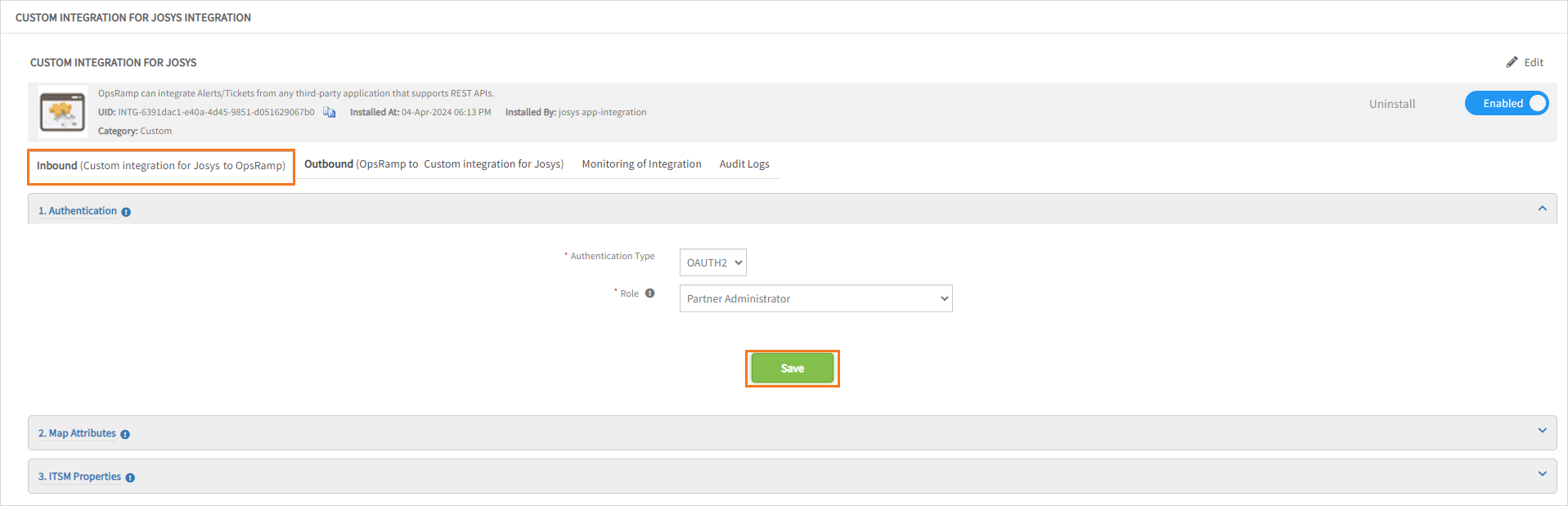
Task: Open info icon beside the Role label
Action: [x=649, y=293]
